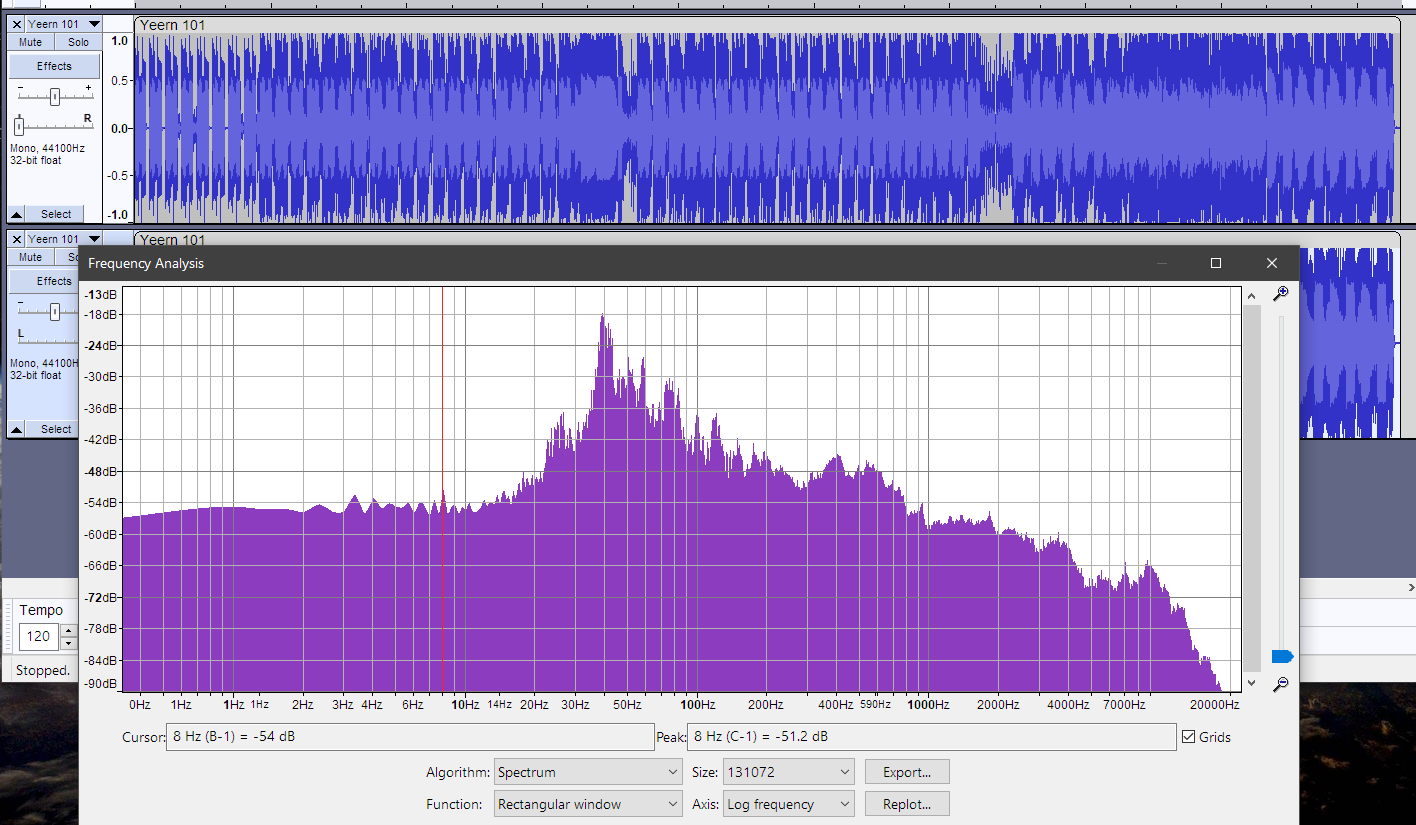Click the '100Hz' frequency axis label
The height and width of the screenshot is (825, 1416).
tap(696, 705)
